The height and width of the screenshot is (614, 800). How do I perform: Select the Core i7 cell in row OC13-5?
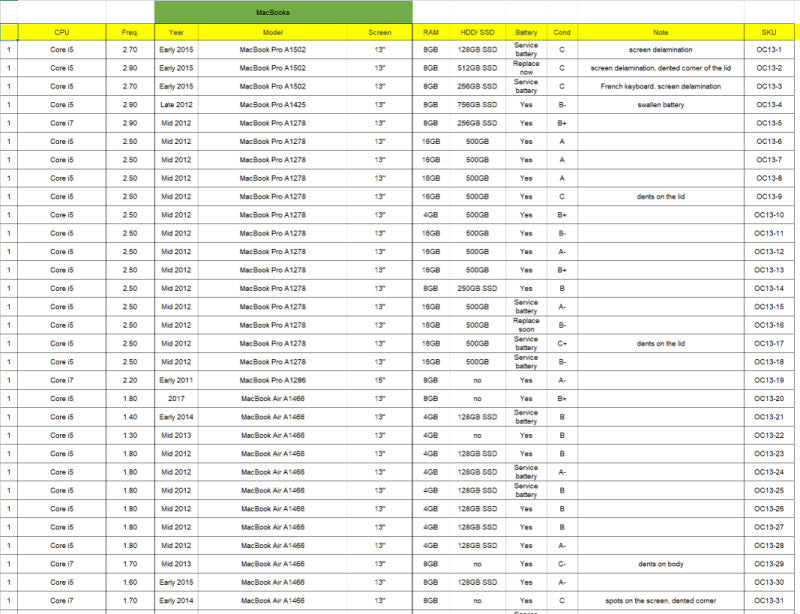point(62,123)
